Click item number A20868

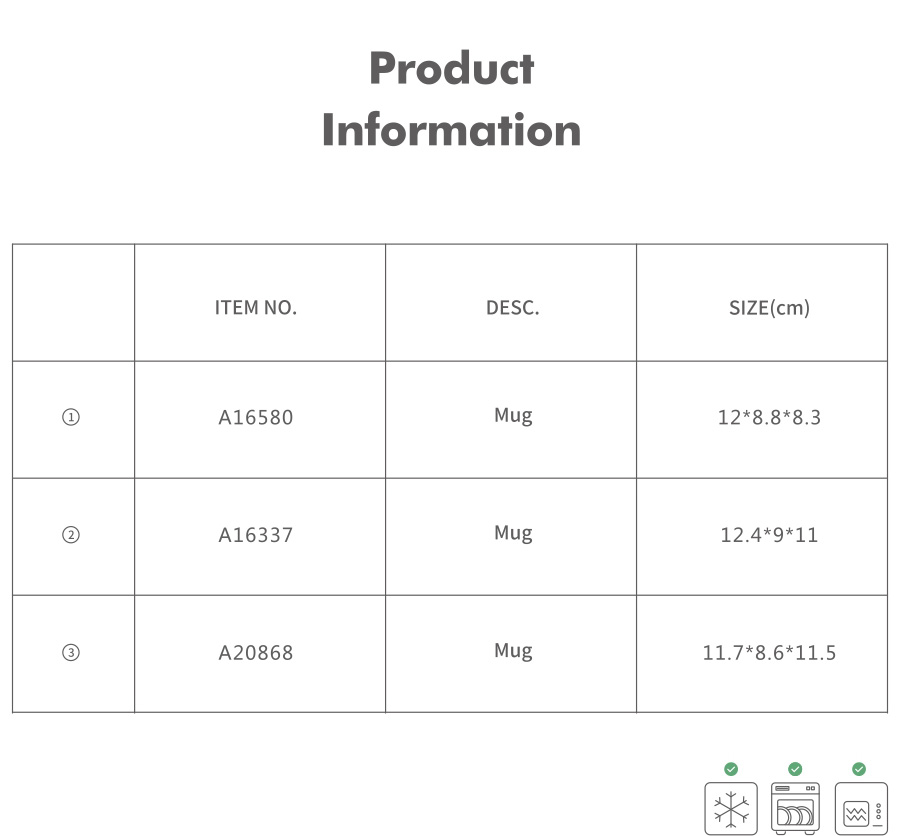256,653
